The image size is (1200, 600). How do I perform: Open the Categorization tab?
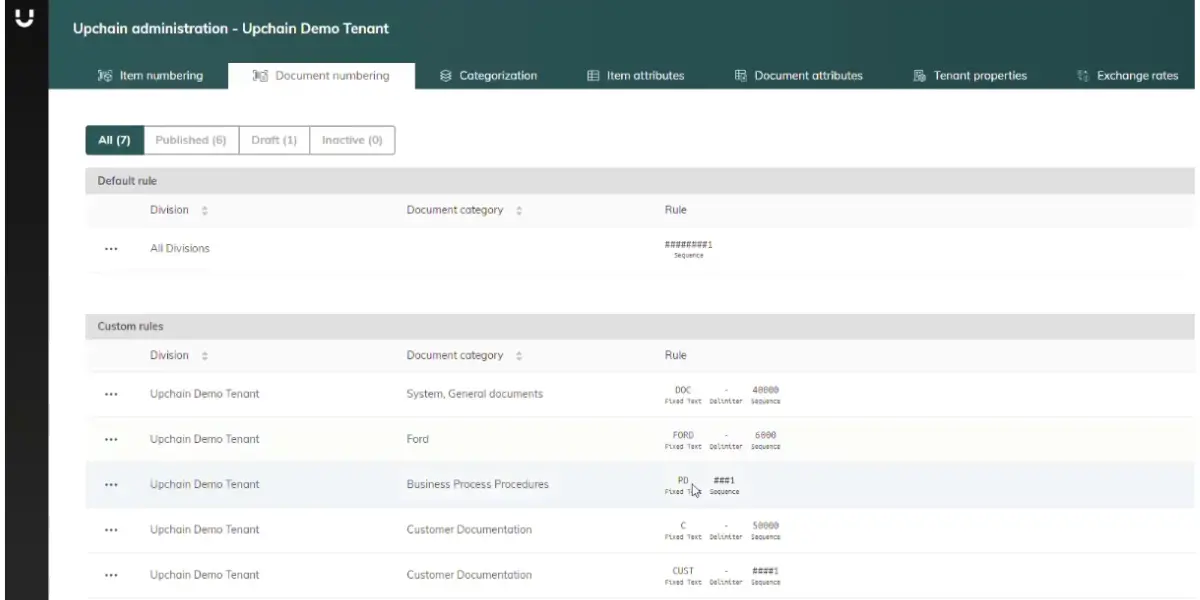pos(489,76)
